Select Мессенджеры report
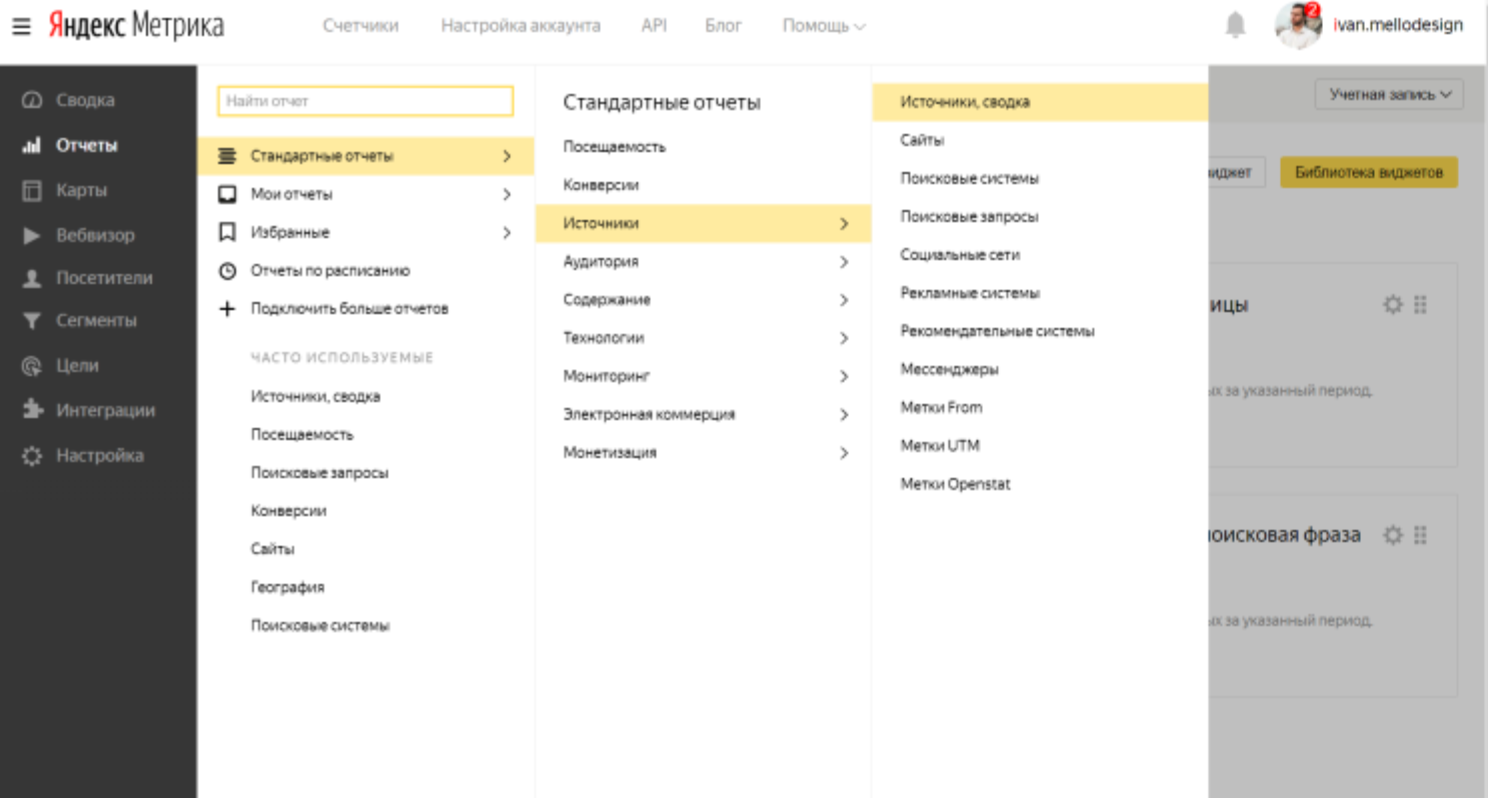1488x798 pixels. pyautogui.click(x=949, y=369)
